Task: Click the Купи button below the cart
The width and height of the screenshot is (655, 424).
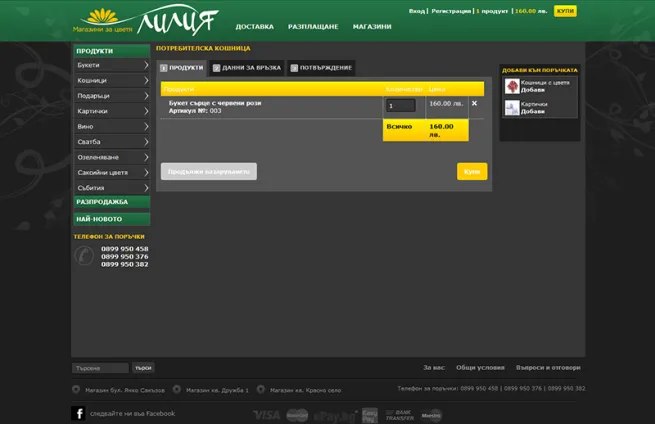Action: (x=472, y=172)
